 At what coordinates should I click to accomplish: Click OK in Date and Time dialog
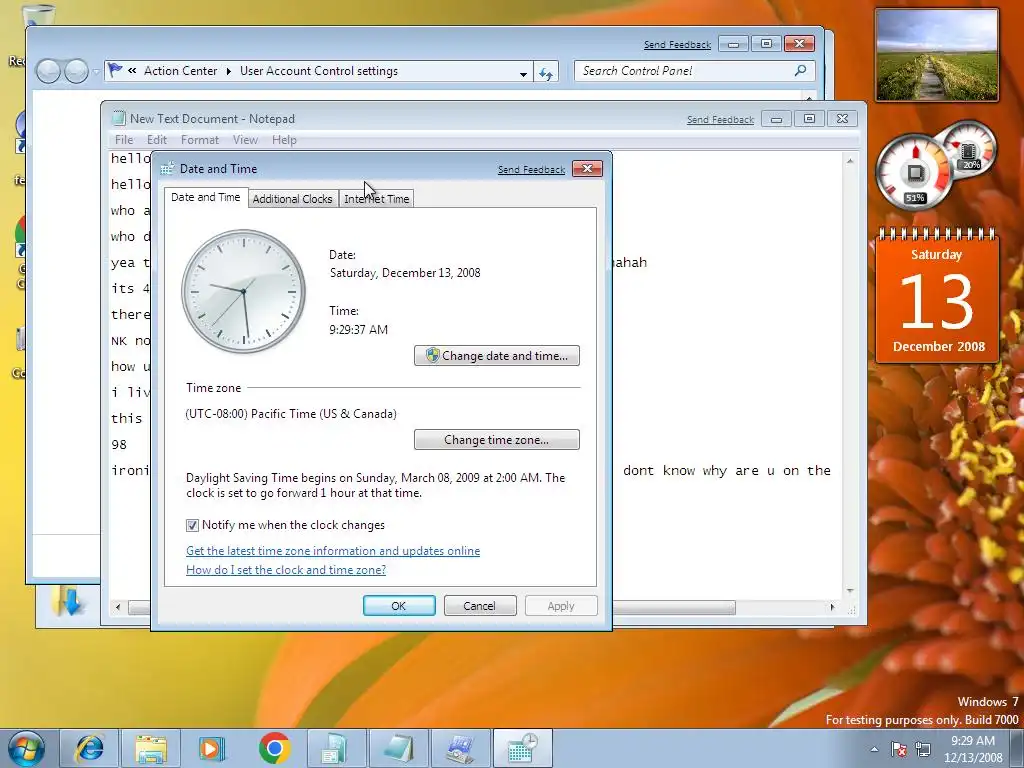pos(399,605)
